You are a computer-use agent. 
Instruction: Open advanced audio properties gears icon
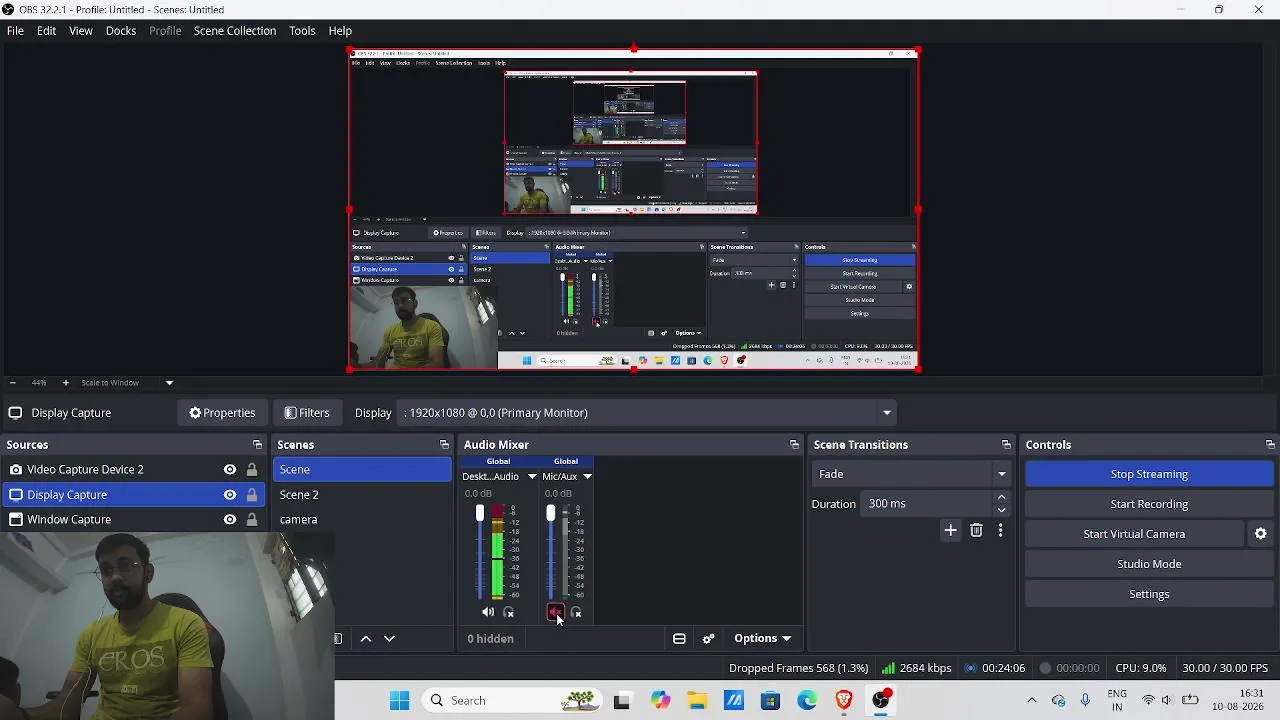709,639
